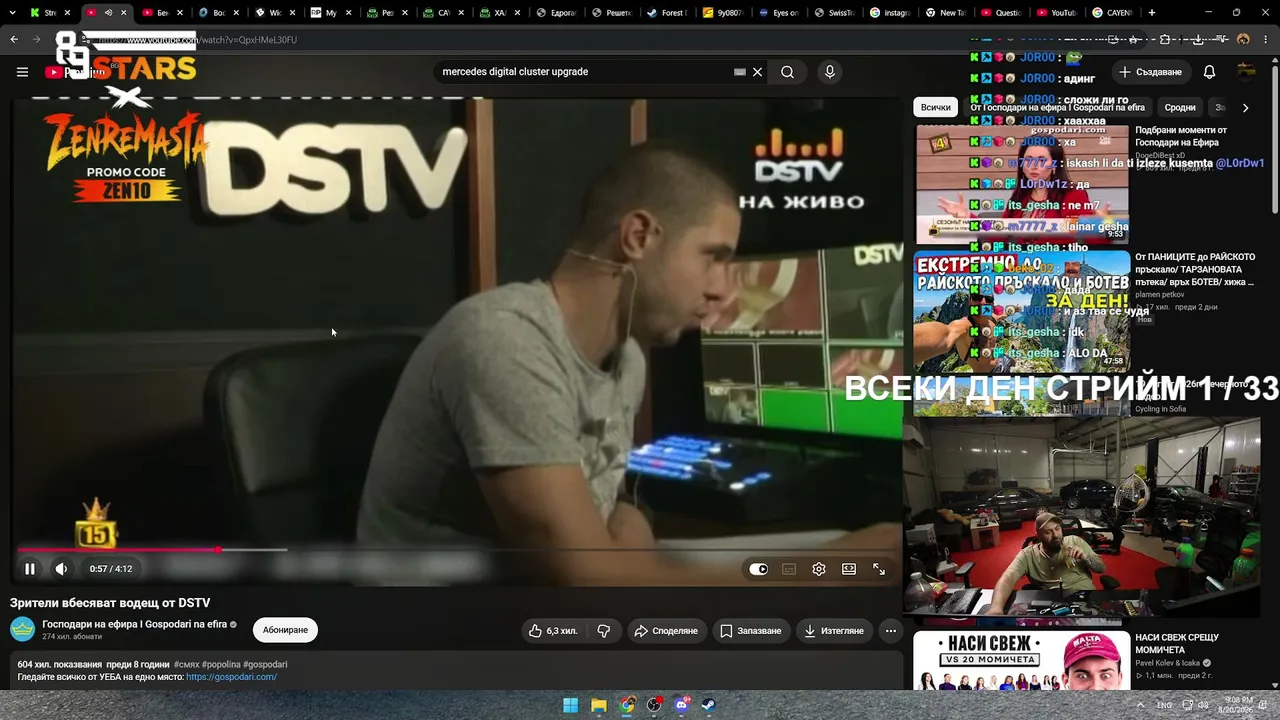The width and height of the screenshot is (1280, 720).
Task: Click the video title Зрители вбесяват водещ от DSTV
Action: 110,603
